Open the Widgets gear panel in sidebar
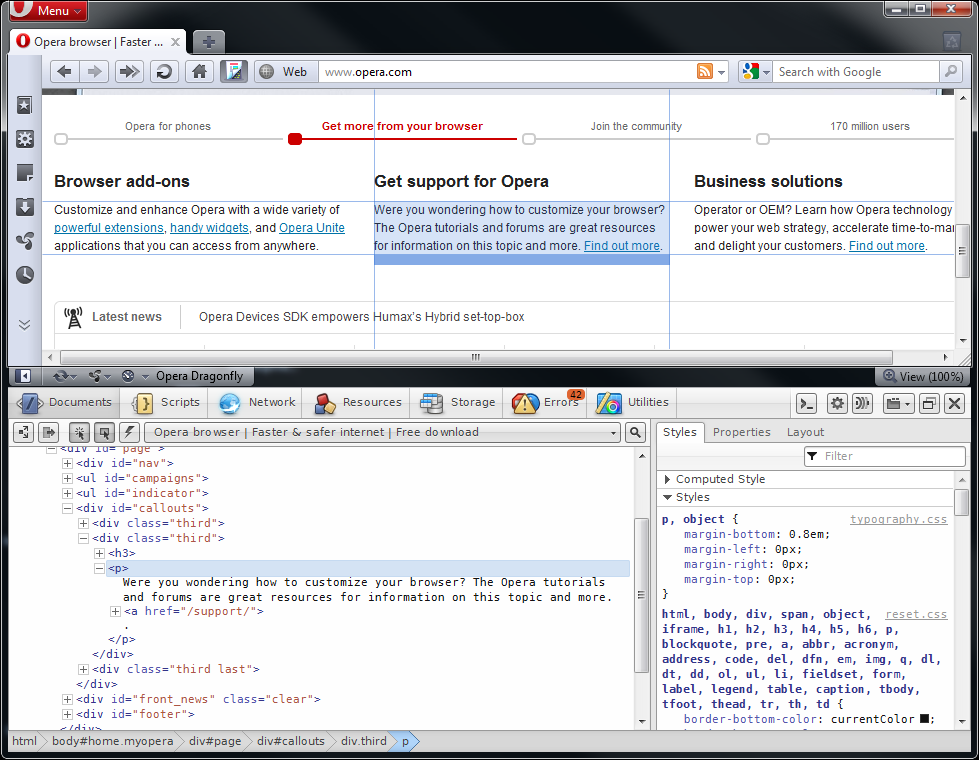The height and width of the screenshot is (760, 979). [x=25, y=139]
